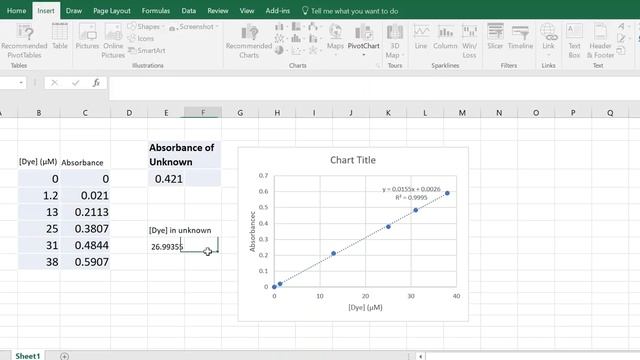The width and height of the screenshot is (640, 360).
Task: Open the Page Layout tab
Action: tap(112, 11)
